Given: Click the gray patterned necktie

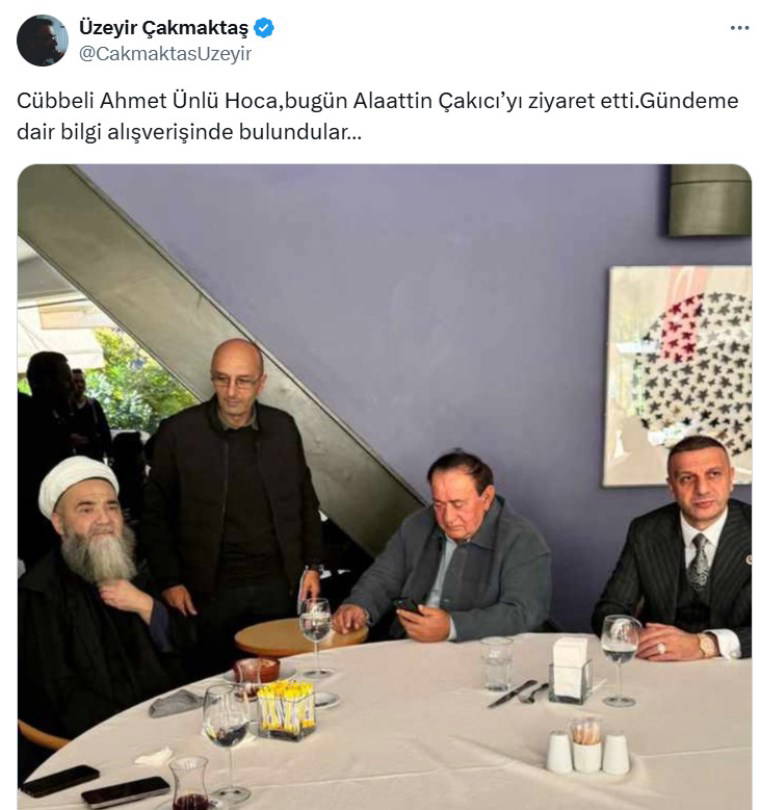Looking at the screenshot, I should pyautogui.click(x=700, y=563).
